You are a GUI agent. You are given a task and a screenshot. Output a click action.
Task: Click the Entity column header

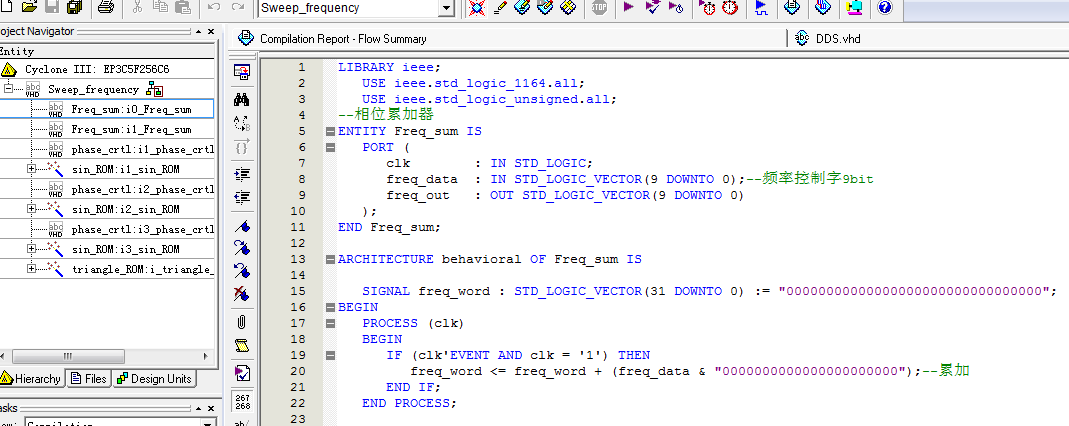pos(106,51)
